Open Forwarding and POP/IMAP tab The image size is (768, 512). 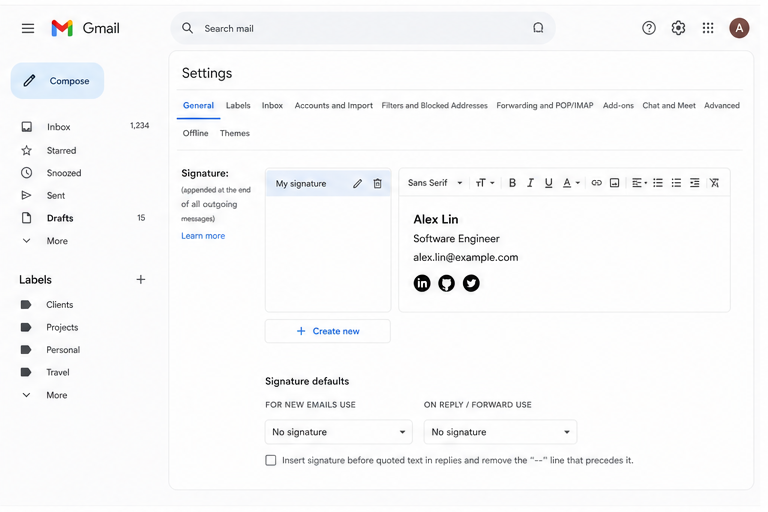click(545, 105)
